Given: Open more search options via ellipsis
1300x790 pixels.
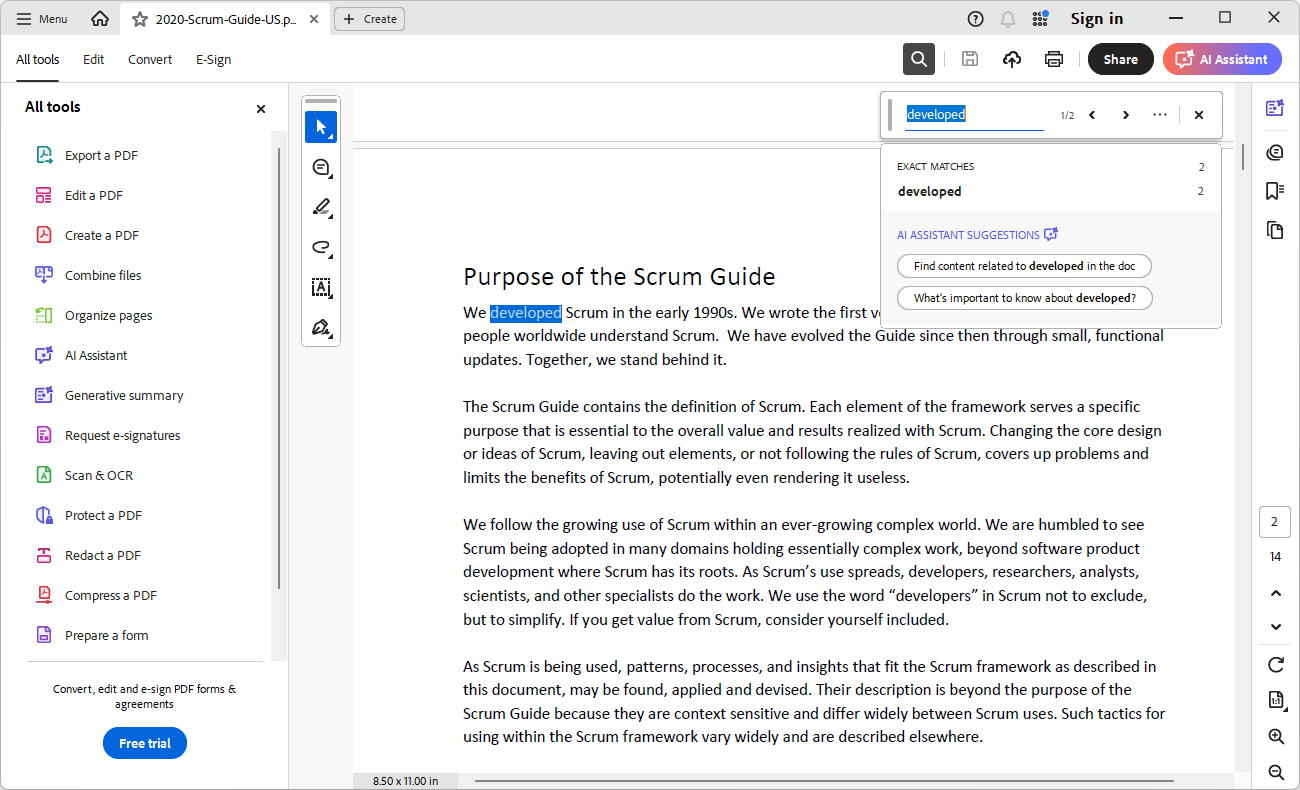Looking at the screenshot, I should (1159, 114).
